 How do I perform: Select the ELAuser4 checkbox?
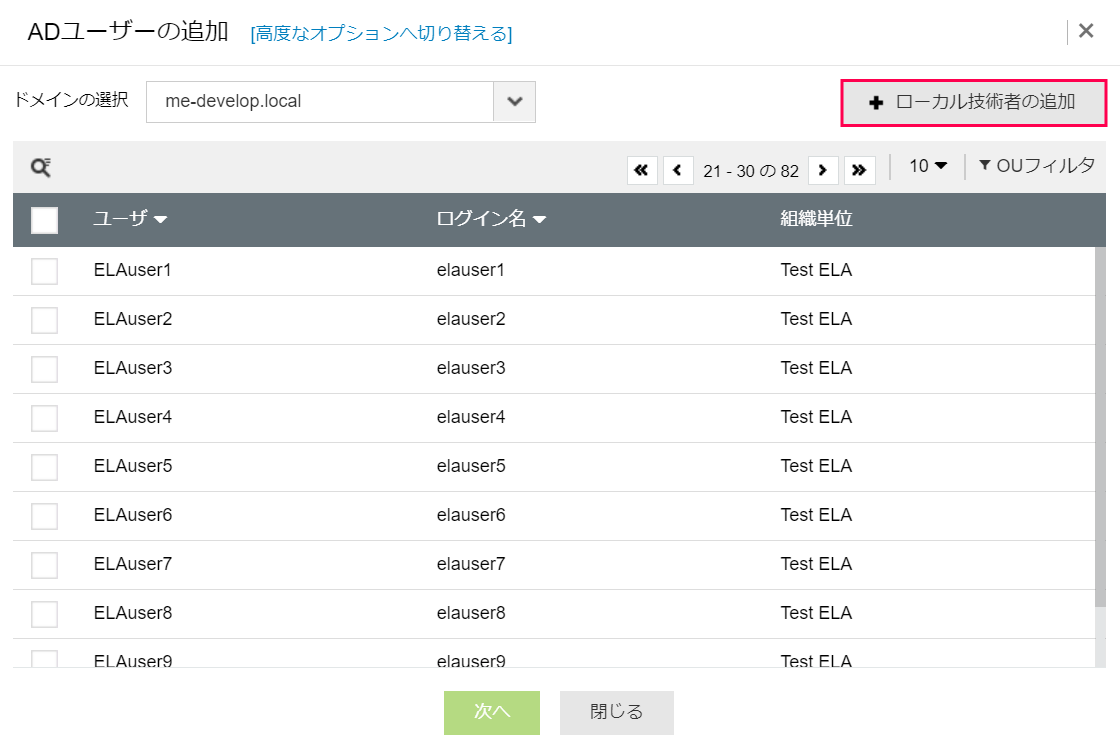(x=44, y=418)
